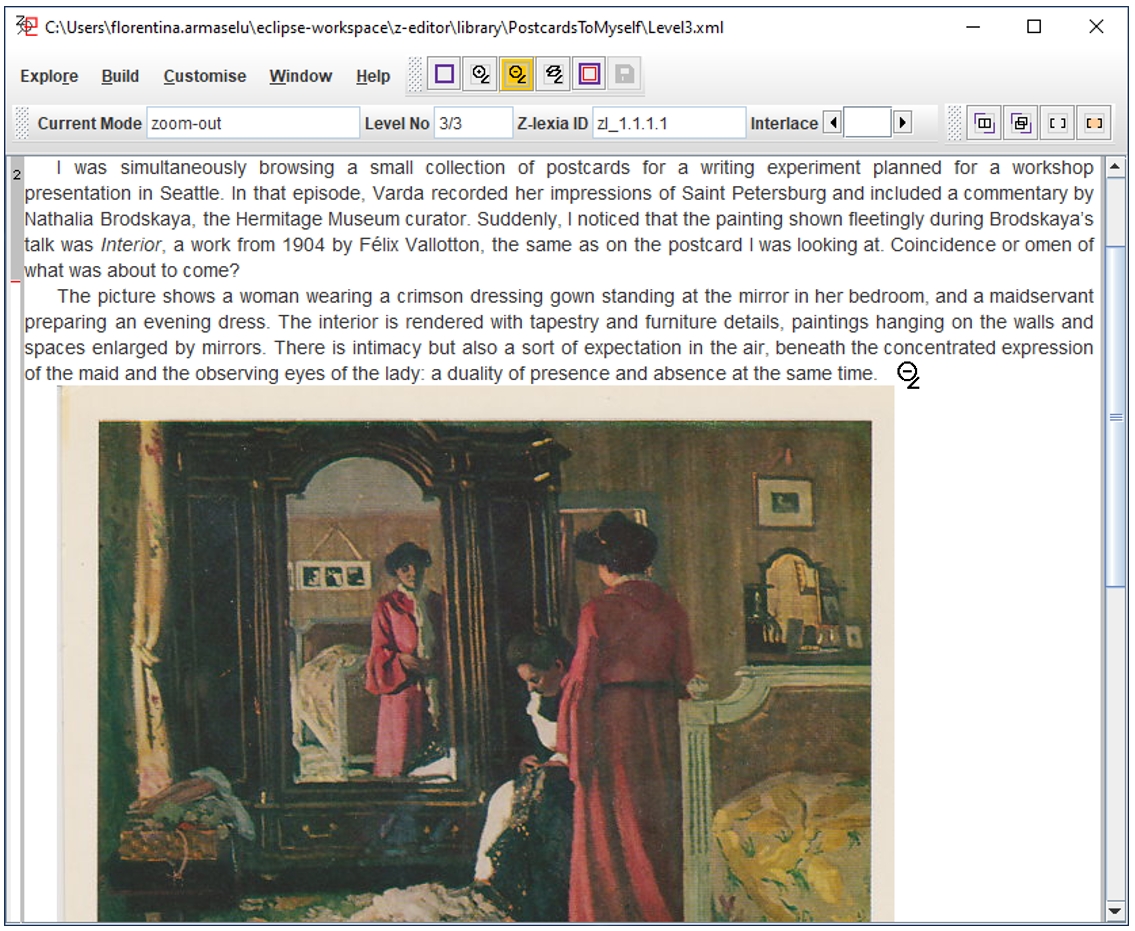Click the Current Mode field showing zoom-out
The width and height of the screenshot is (1135, 931).
point(253,123)
